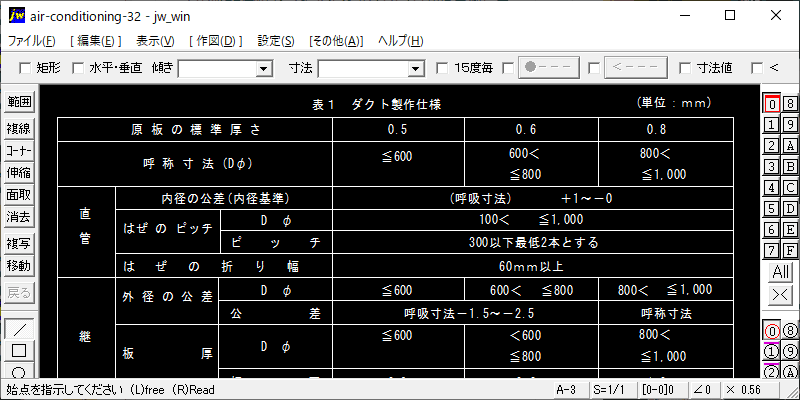Viewport: 800px width, 400px height.
Task: Enable the 矩形 rectangle checkbox
Action: coord(26,68)
